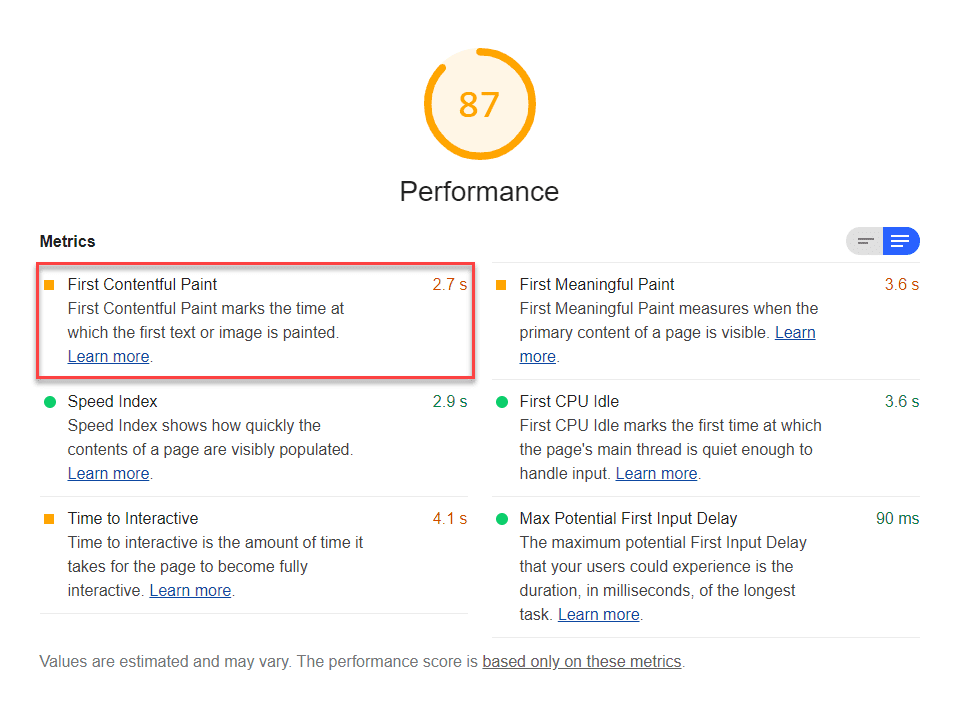Click green circle beside First CPU Idle

click(502, 402)
